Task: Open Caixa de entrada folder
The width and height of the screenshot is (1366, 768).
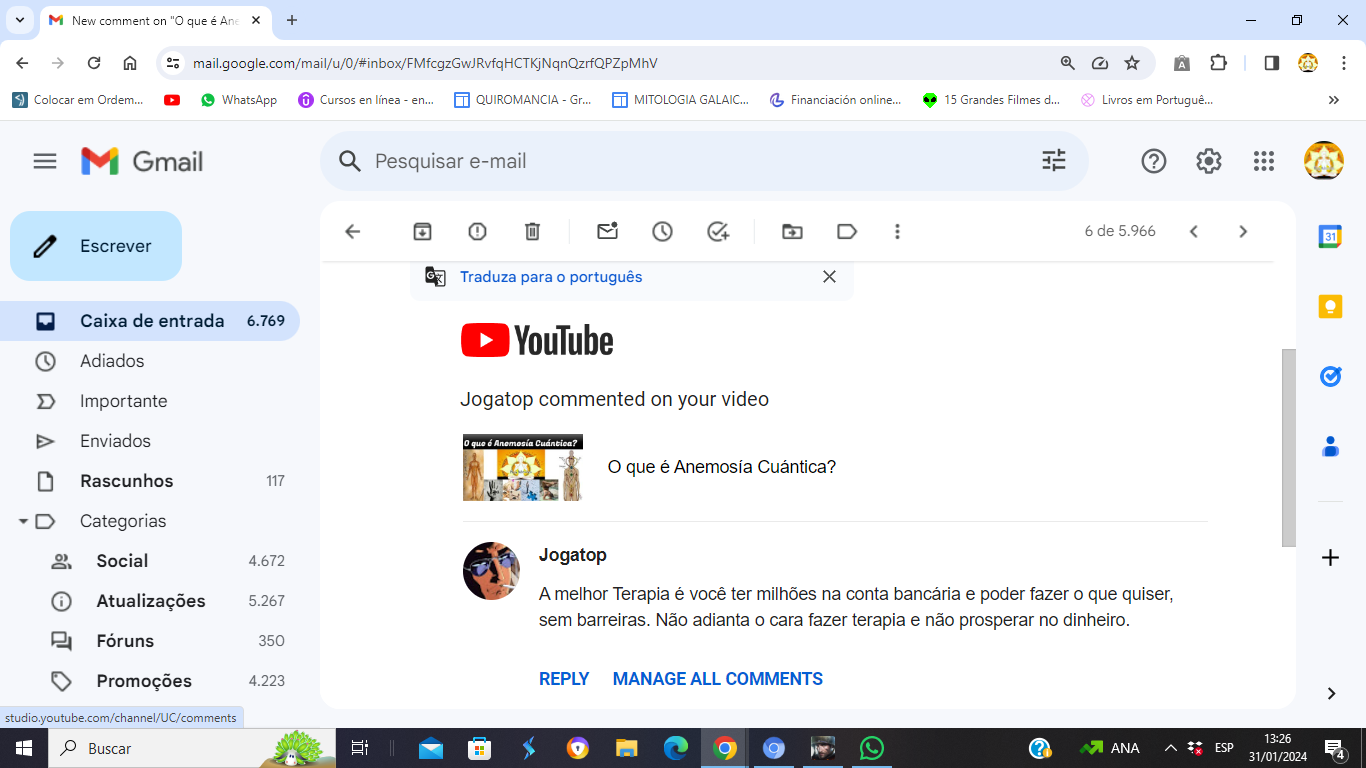Action: click(150, 321)
